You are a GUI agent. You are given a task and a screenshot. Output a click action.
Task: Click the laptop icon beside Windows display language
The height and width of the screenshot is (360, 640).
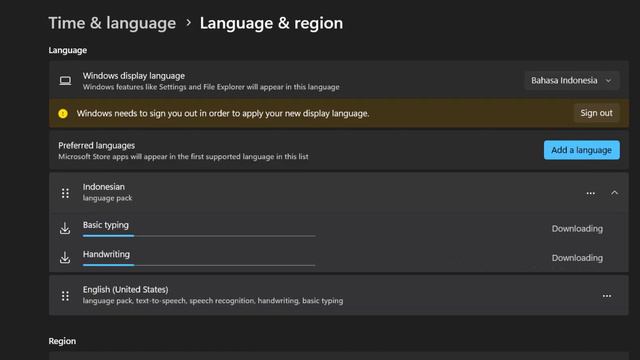pos(65,80)
